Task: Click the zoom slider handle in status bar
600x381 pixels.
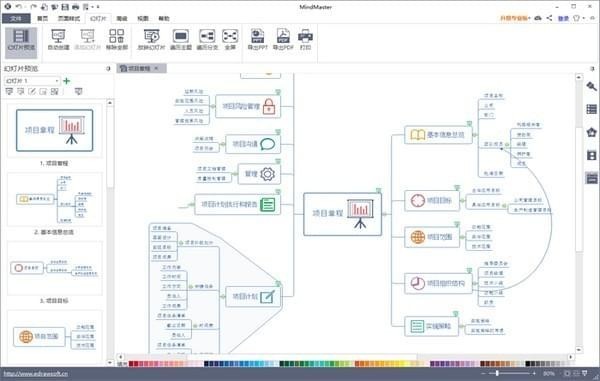Action: (x=497, y=373)
